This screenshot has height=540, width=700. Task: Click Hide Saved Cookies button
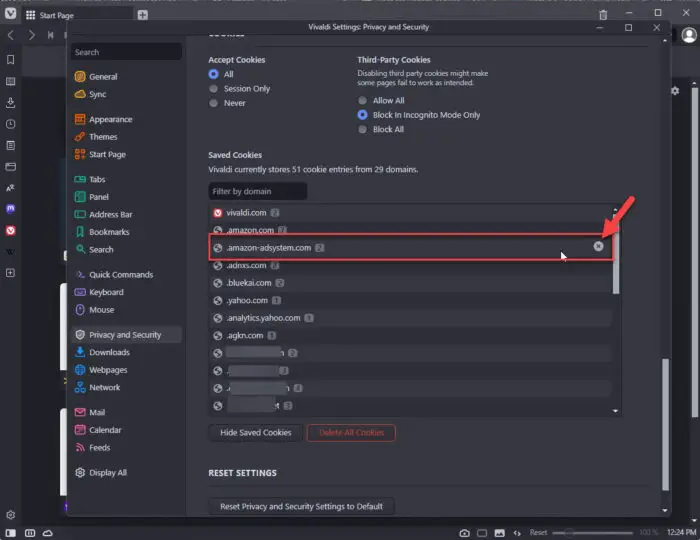pos(255,432)
